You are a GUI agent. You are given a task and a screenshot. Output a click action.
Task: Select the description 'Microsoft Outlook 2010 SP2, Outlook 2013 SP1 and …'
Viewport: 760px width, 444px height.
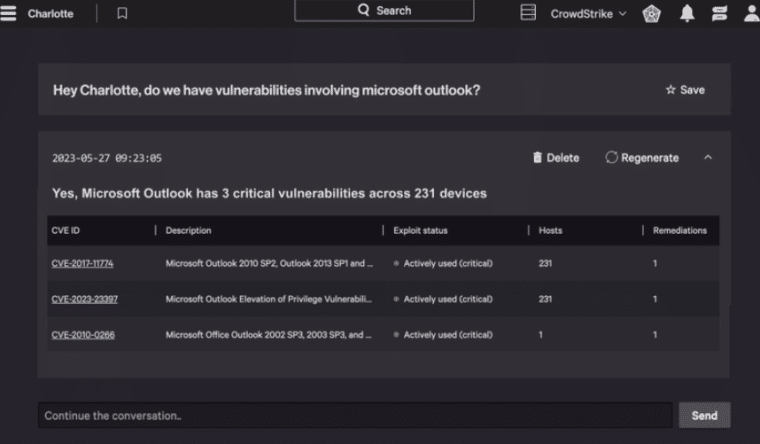pos(269,263)
